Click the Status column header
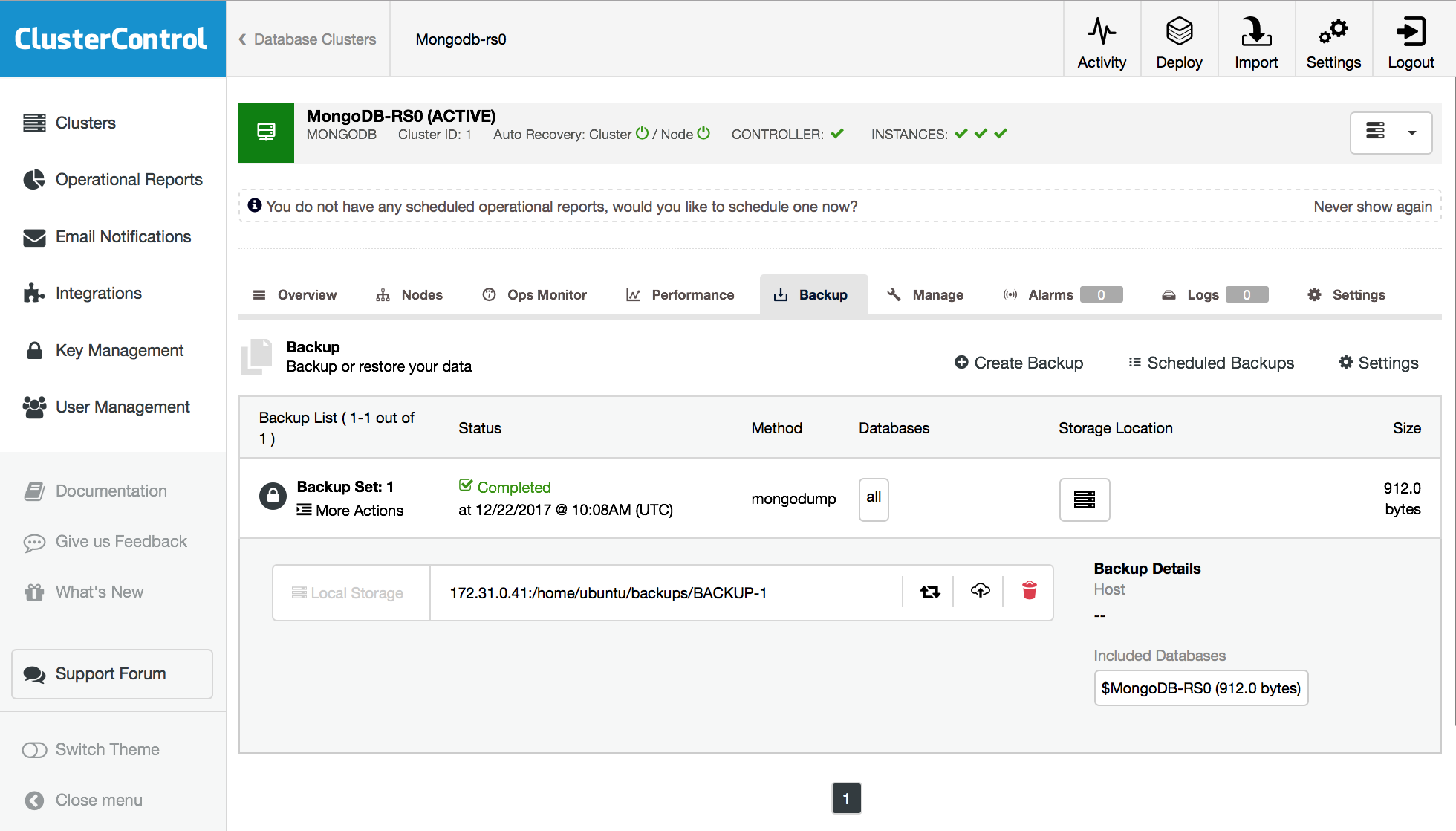Viewport: 1456px width, 831px height. (480, 428)
